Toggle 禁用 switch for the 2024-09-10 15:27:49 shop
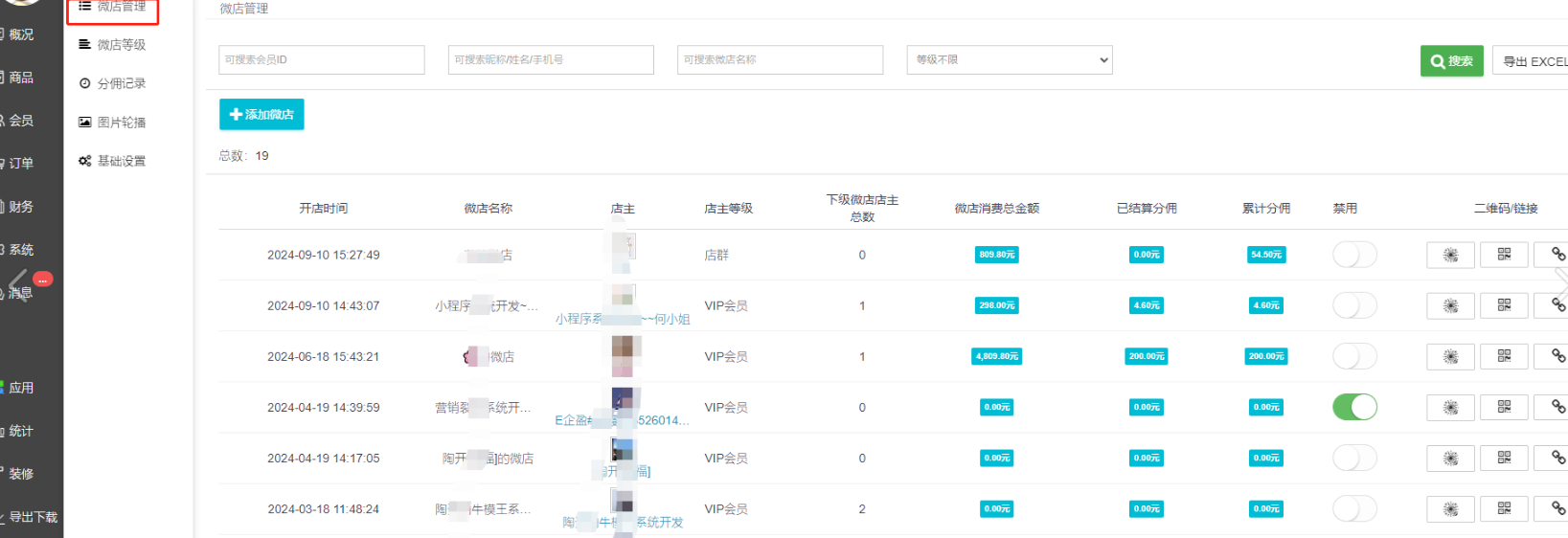Image resolution: width=1568 pixels, height=538 pixels. (x=1354, y=255)
